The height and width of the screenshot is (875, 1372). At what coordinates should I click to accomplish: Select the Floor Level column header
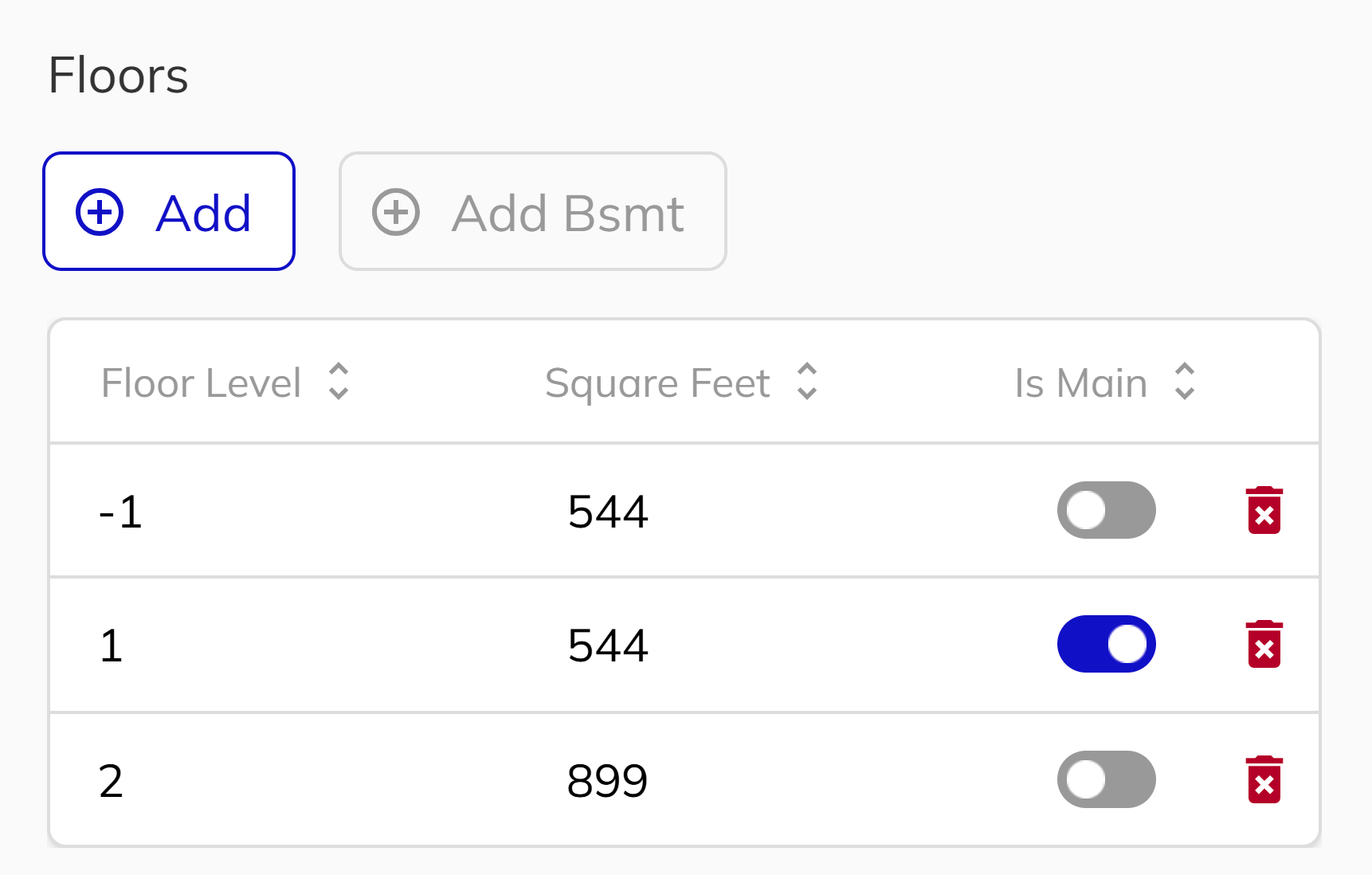pyautogui.click(x=202, y=383)
